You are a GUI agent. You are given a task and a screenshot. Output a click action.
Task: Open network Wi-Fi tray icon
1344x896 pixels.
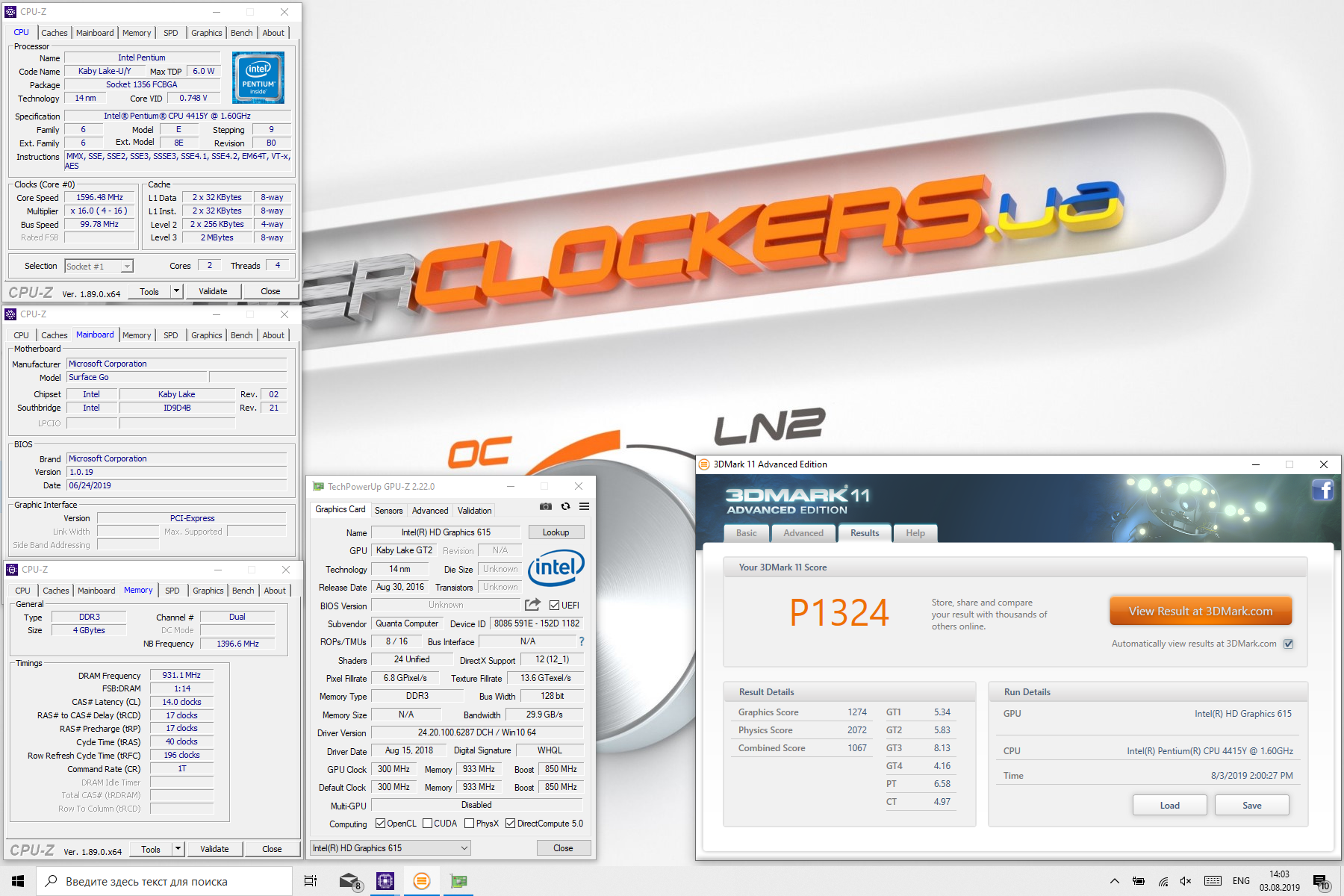[1163, 881]
